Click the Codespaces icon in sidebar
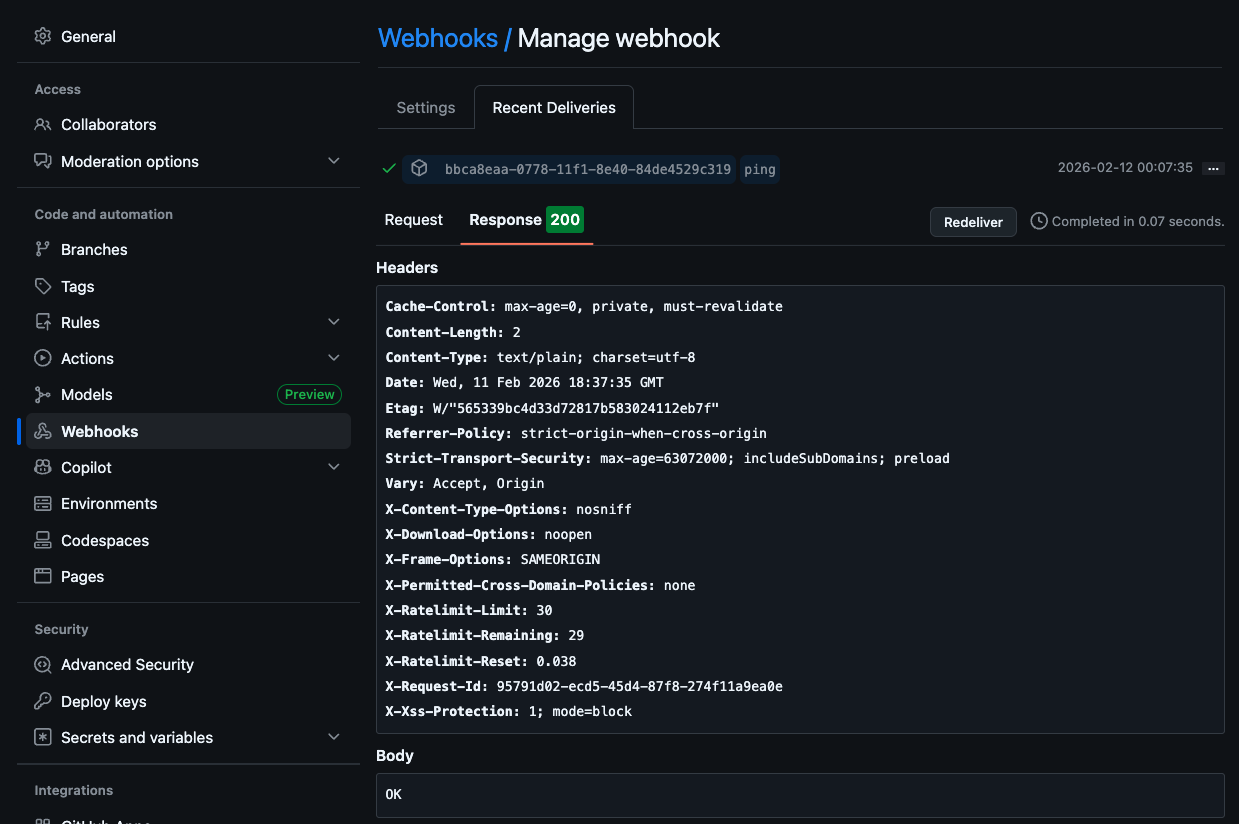Screen dimensions: 1239x824 pyautogui.click(x=42, y=541)
